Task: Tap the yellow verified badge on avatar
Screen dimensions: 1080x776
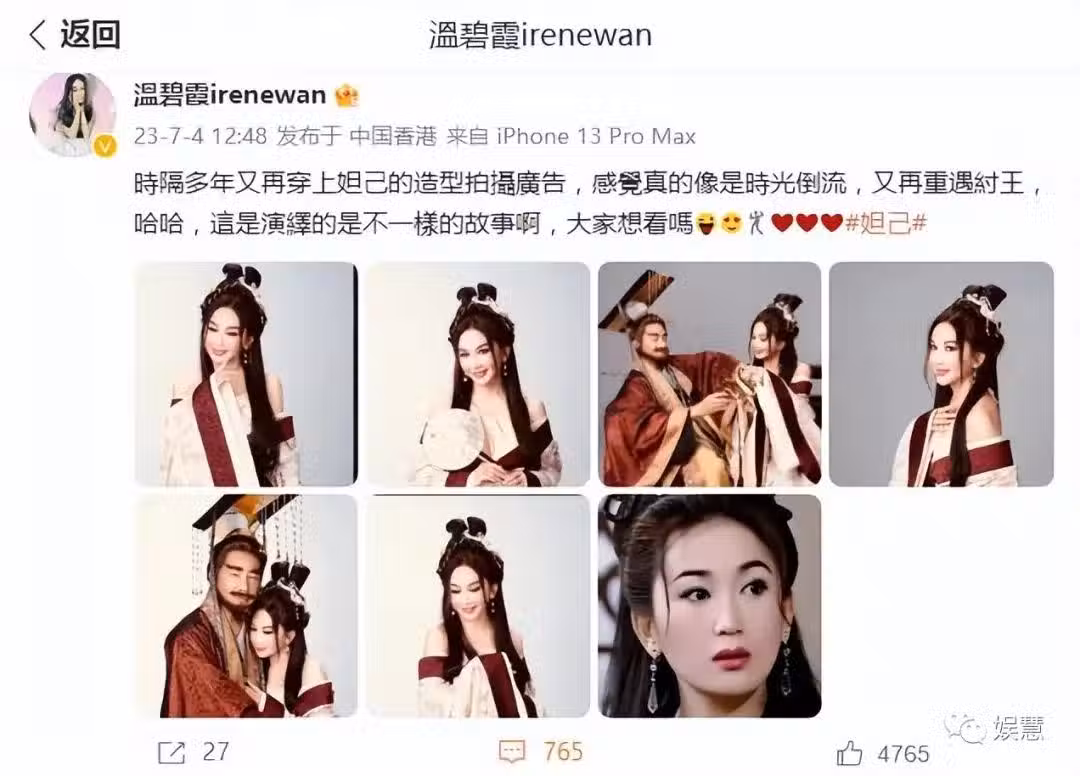Action: (105, 146)
